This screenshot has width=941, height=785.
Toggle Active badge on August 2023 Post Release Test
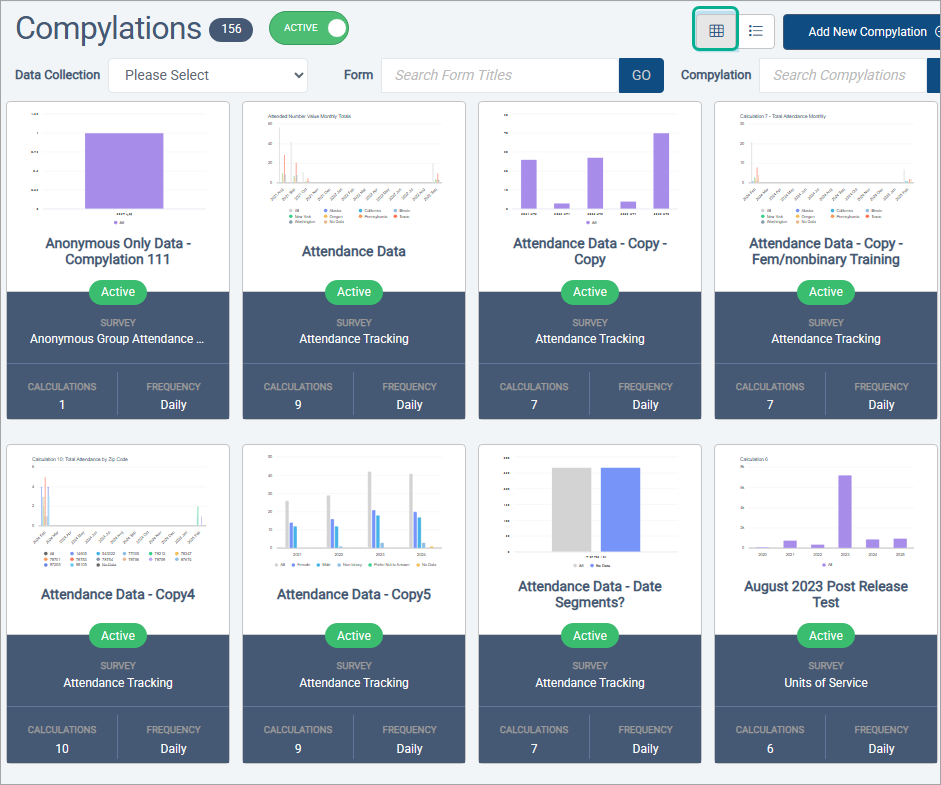[x=825, y=635]
